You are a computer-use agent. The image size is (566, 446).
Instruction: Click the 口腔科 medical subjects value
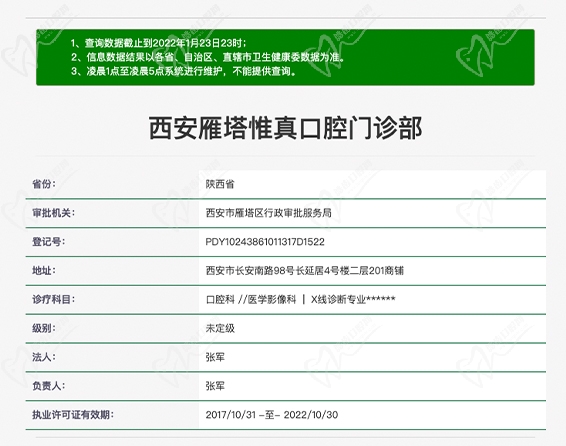(300, 299)
